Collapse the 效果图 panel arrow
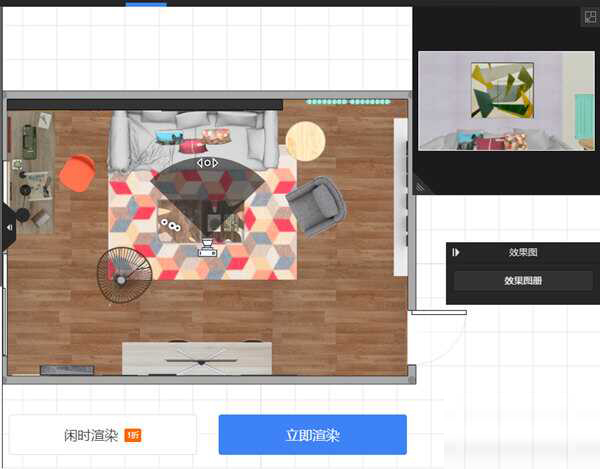Screen dimensions: 600x469 click(x=457, y=253)
